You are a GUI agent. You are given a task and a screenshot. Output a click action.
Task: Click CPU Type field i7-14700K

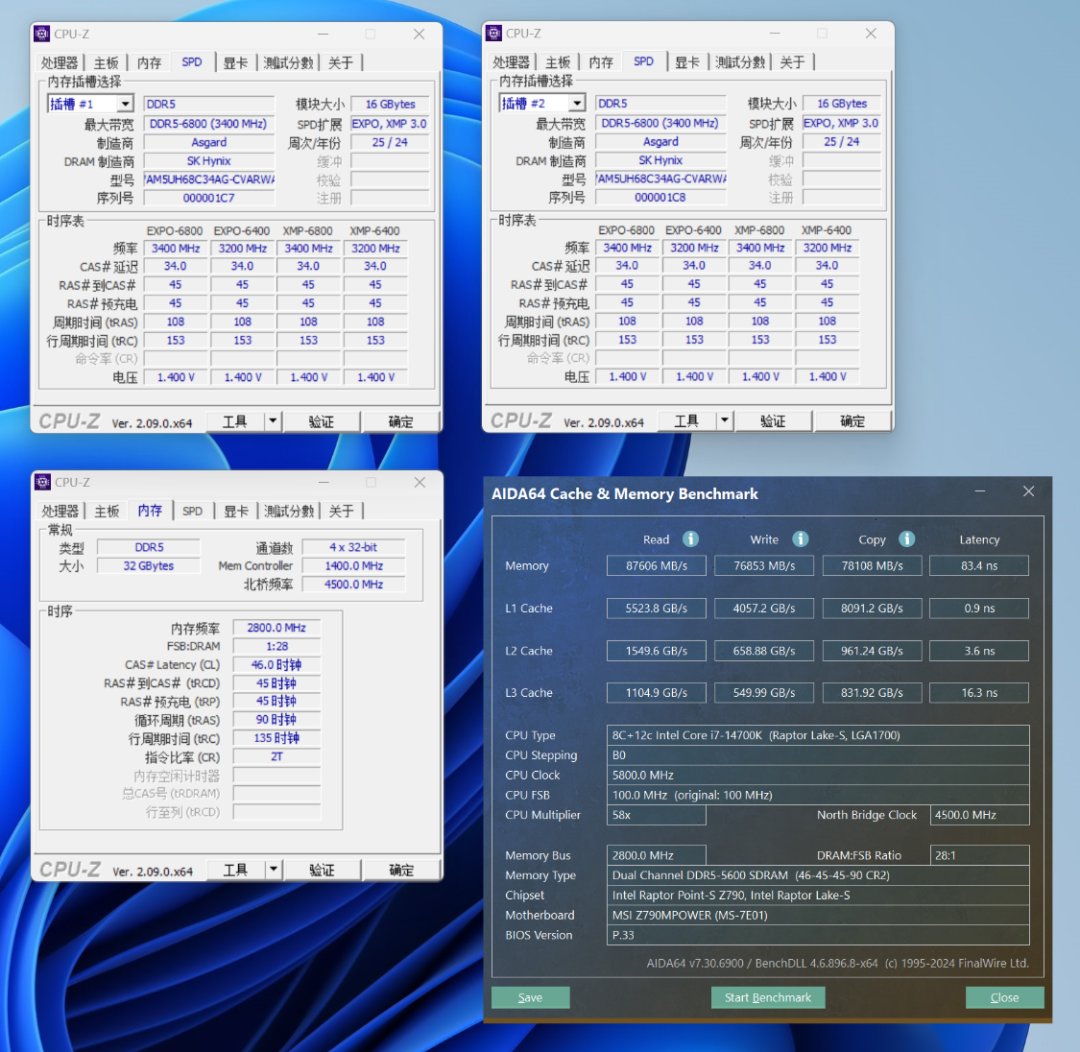coord(818,735)
